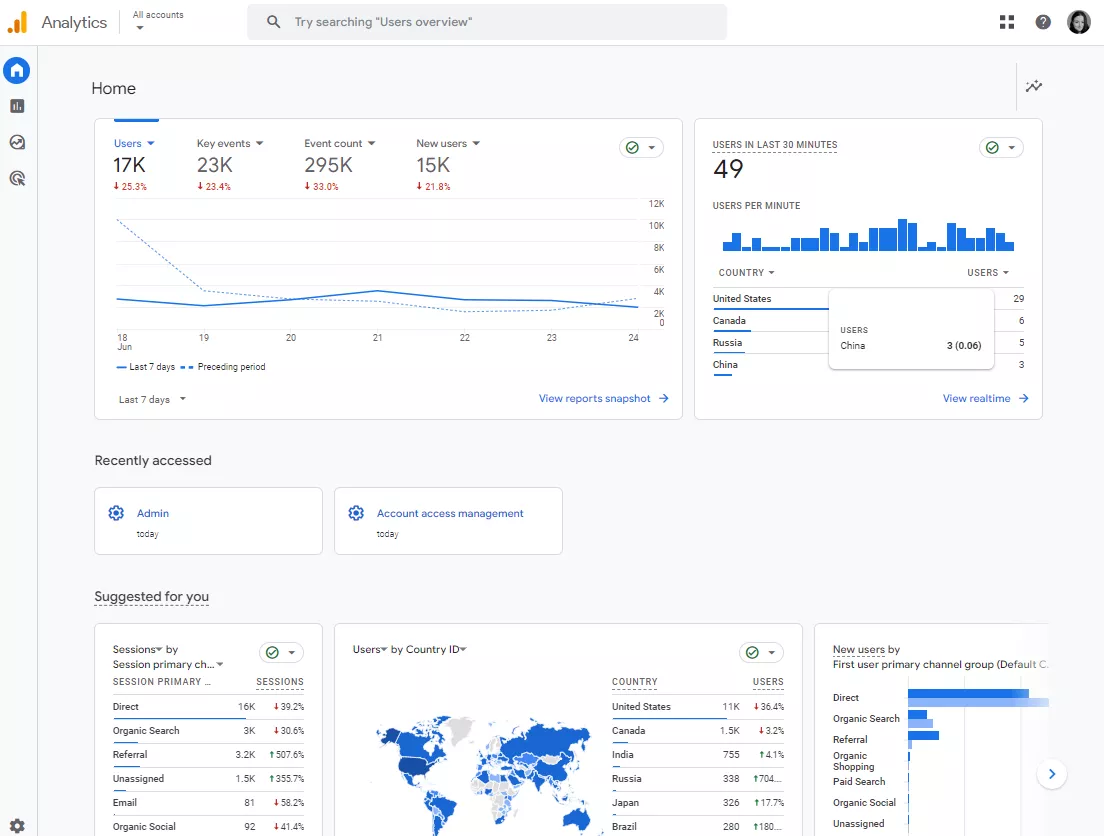The width and height of the screenshot is (1104, 836).
Task: Open Admin settings gear at bottom left
Action: point(18,826)
